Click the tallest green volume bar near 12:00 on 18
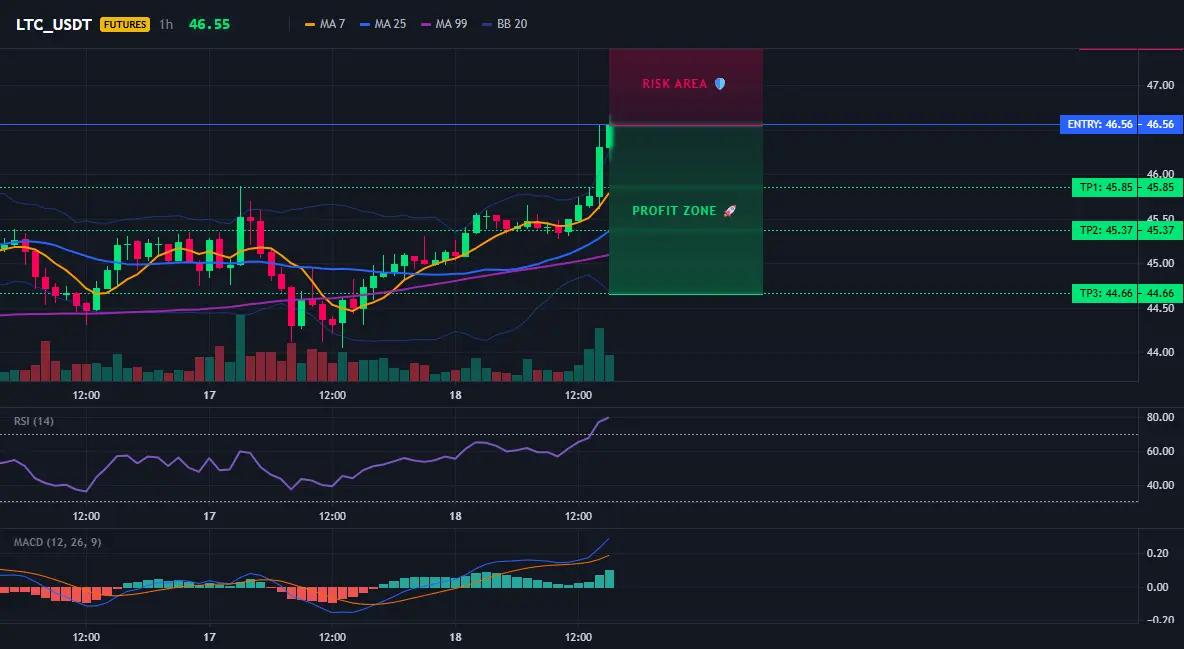Screen dimensions: 1184x649 (x=600, y=354)
